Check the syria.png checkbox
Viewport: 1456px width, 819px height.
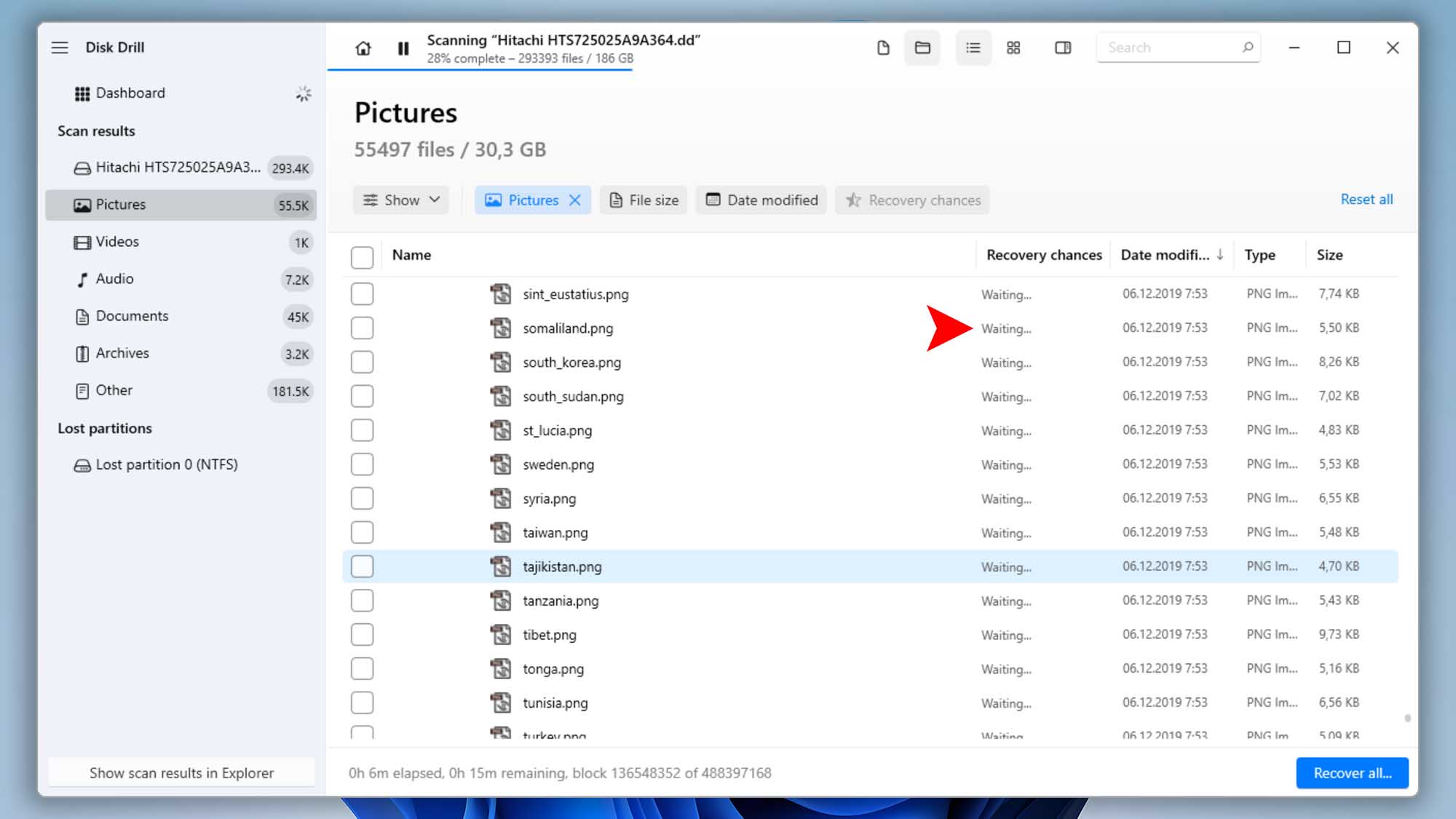click(x=362, y=499)
